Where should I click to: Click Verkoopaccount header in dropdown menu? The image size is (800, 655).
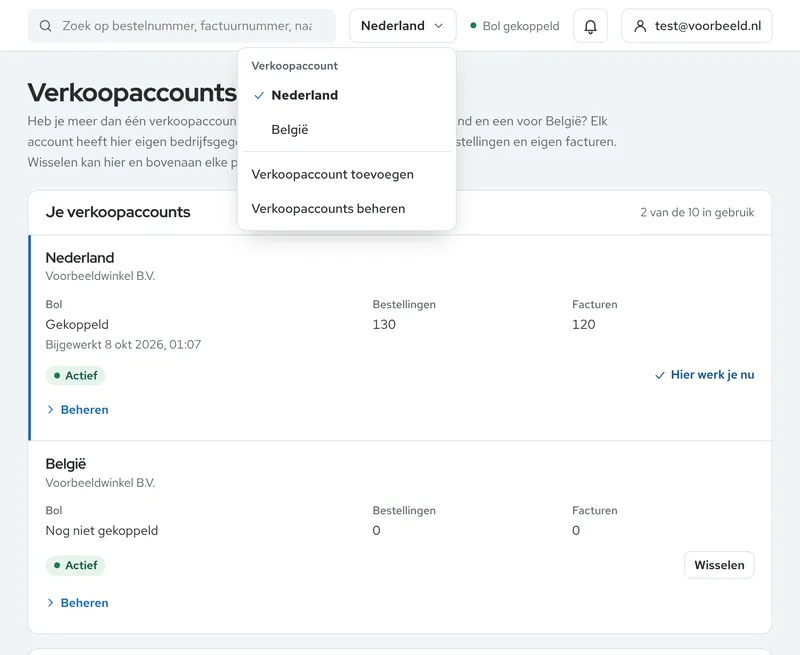pyautogui.click(x=294, y=66)
